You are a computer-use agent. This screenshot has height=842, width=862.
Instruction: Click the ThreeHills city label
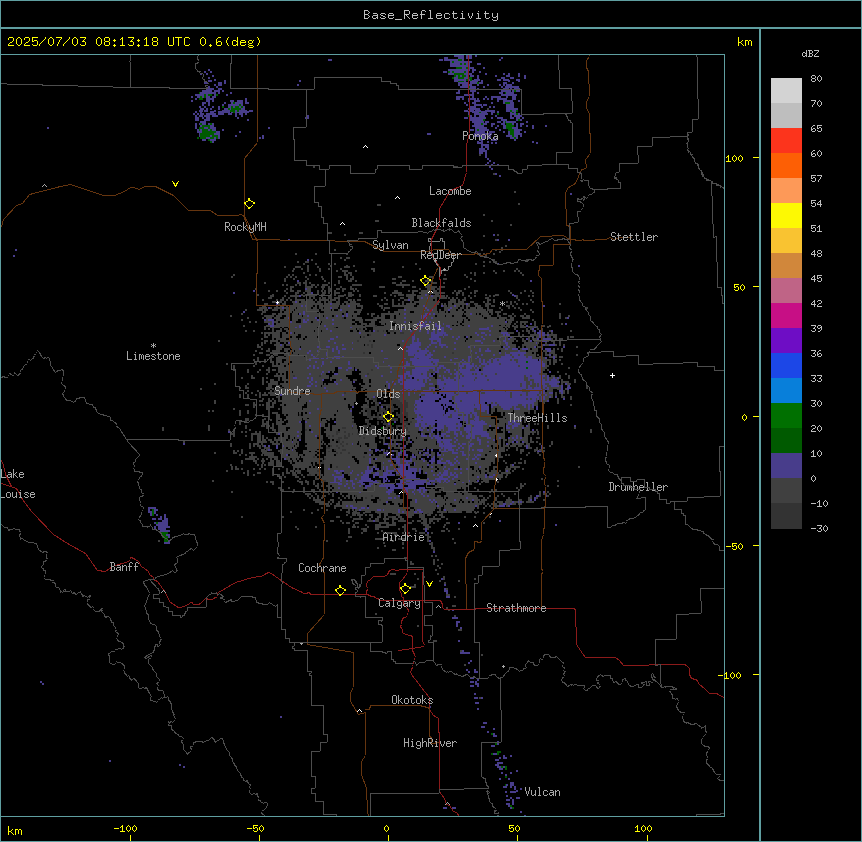click(x=537, y=418)
